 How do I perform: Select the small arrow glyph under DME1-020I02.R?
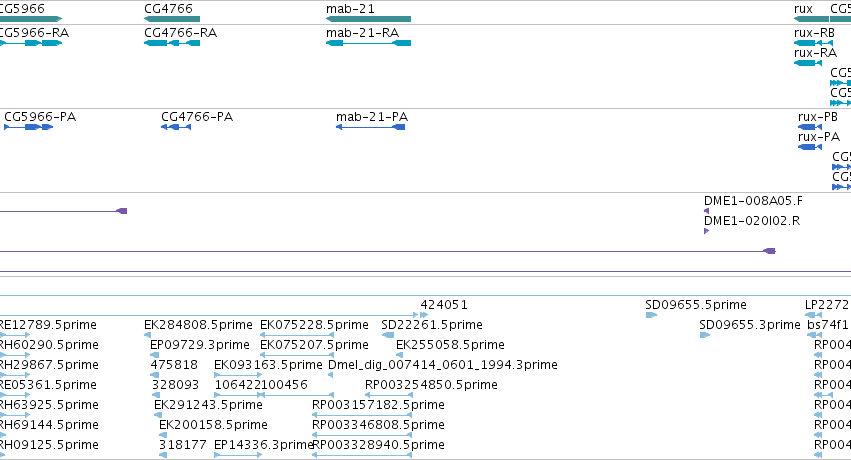click(706, 231)
